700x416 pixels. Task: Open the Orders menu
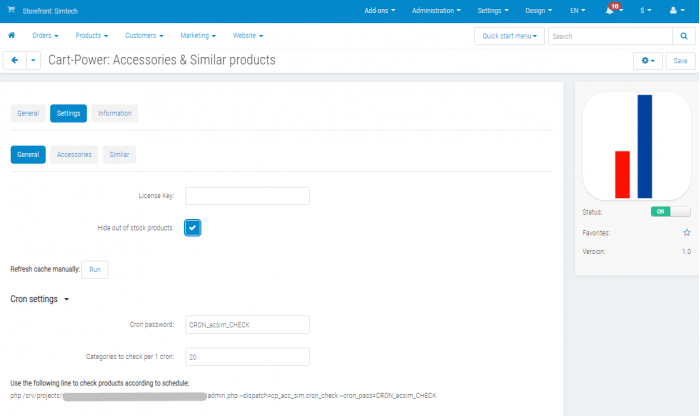pos(45,35)
